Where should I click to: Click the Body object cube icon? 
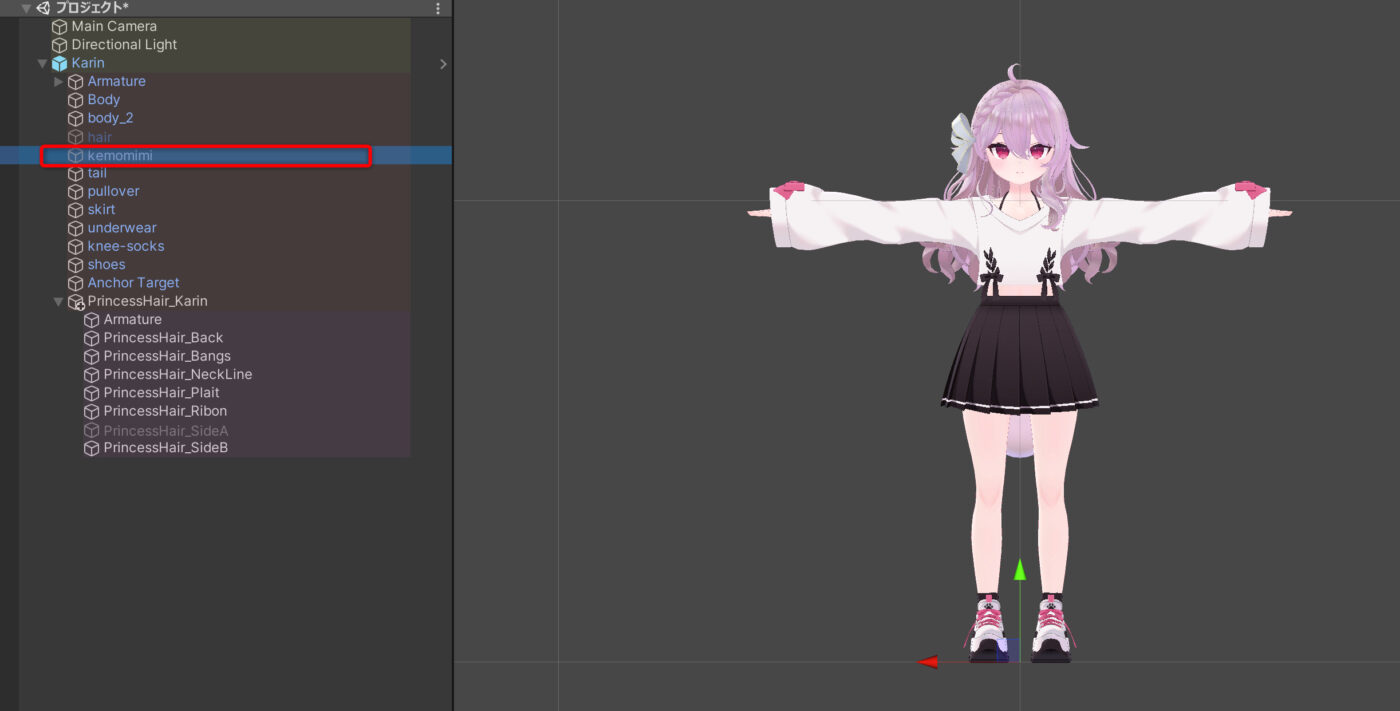pos(76,100)
